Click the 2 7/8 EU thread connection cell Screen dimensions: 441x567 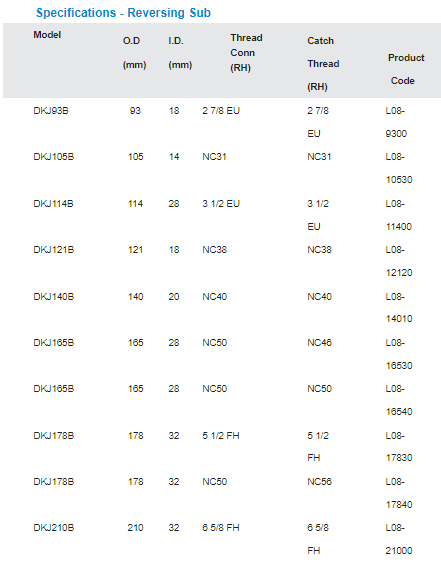click(221, 111)
